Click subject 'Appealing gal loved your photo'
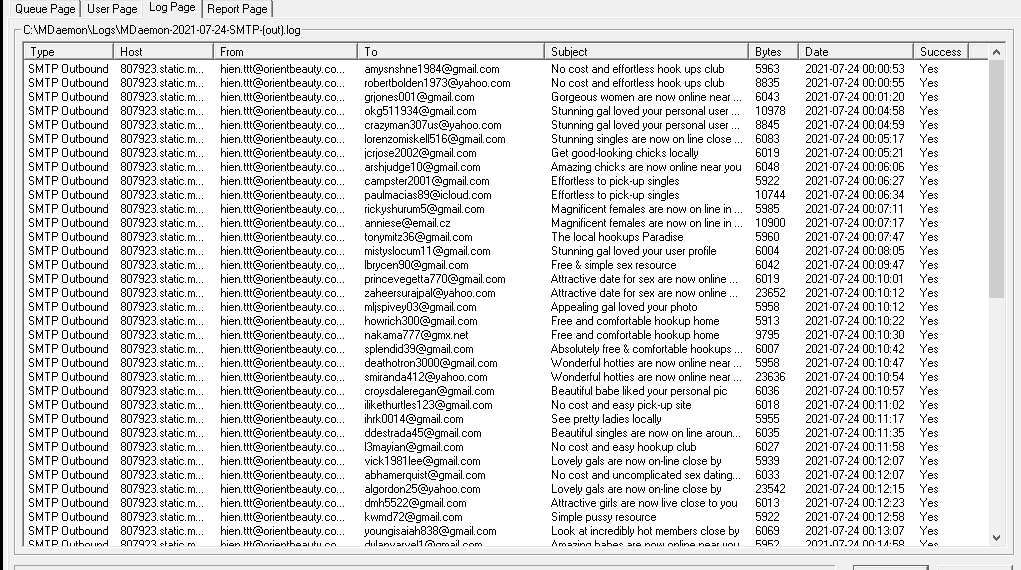 pyautogui.click(x=624, y=307)
